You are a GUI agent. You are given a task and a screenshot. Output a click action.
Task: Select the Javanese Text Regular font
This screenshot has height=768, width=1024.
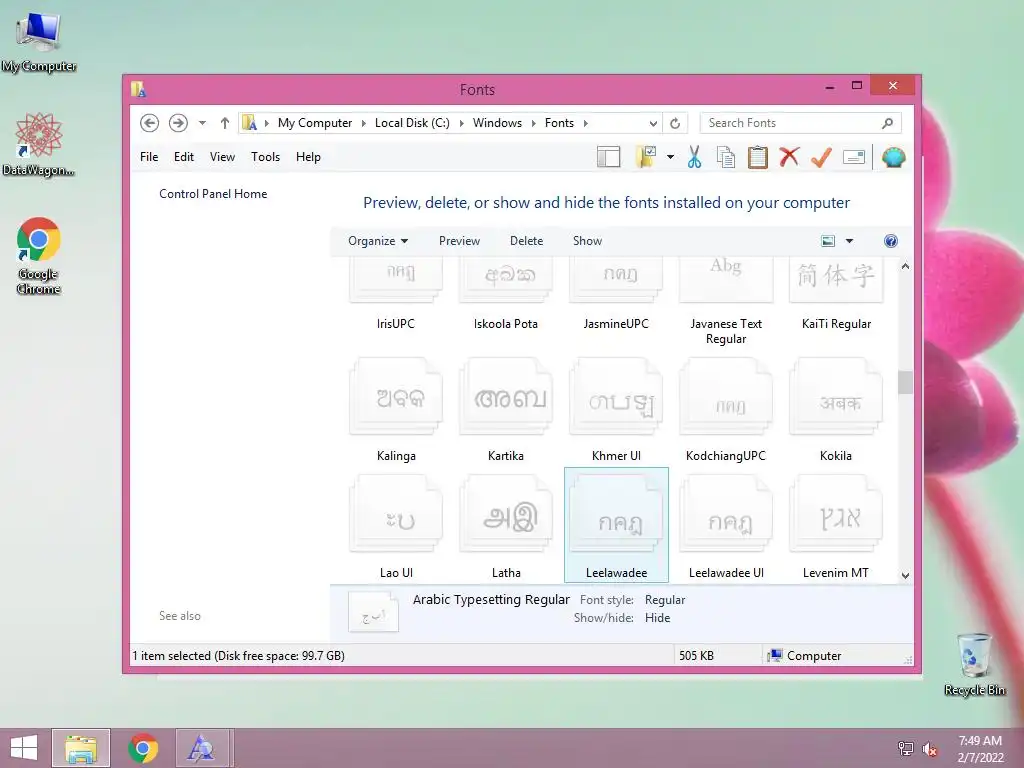tap(726, 302)
